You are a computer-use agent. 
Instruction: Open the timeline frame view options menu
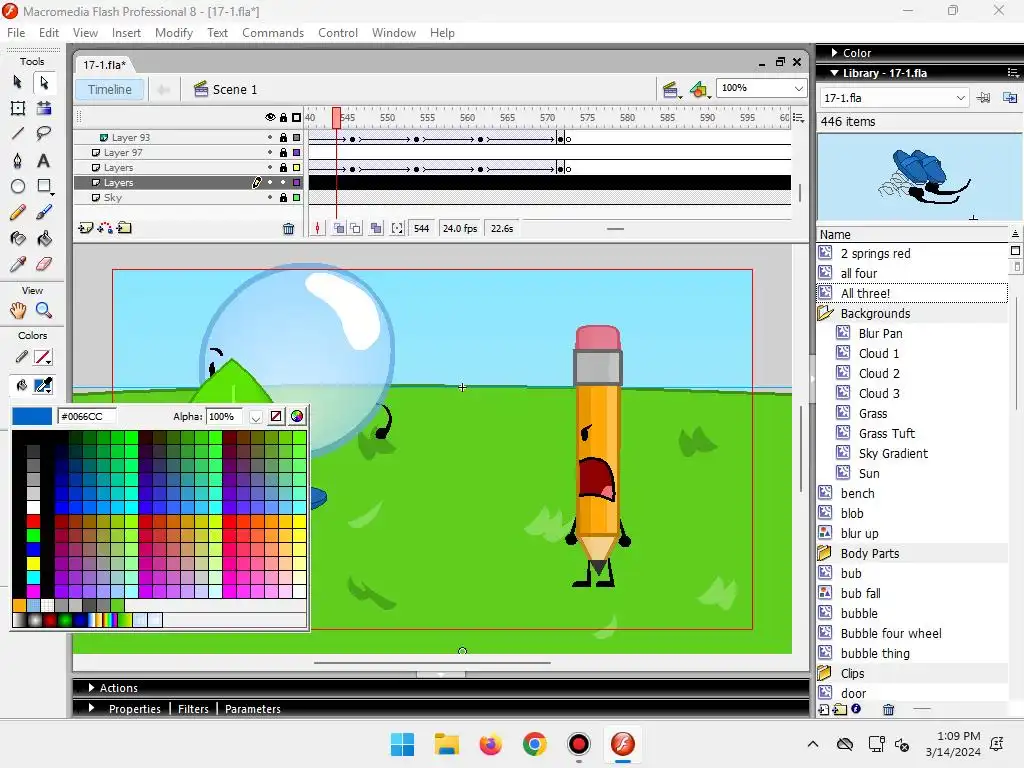(798, 118)
